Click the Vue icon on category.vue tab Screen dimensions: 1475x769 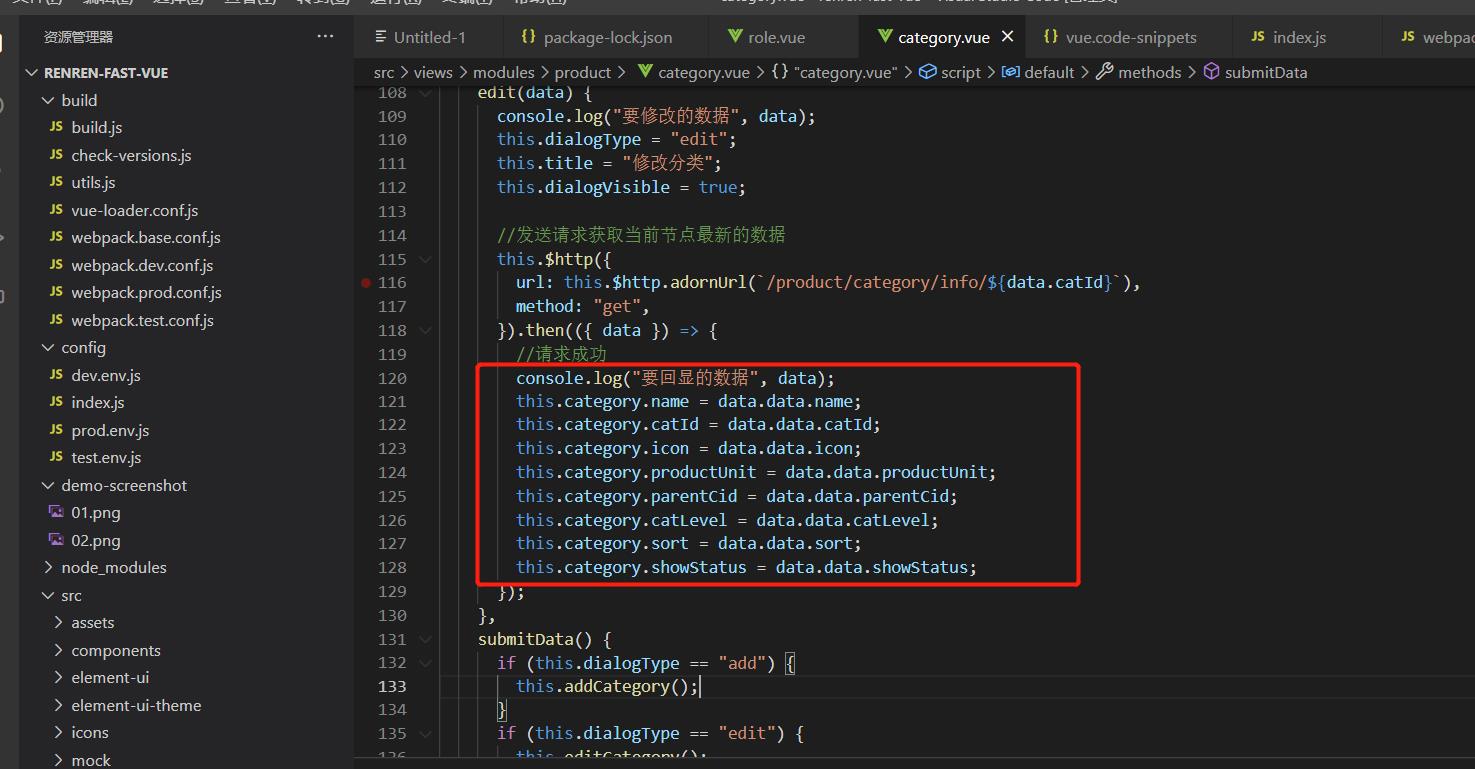pos(884,37)
